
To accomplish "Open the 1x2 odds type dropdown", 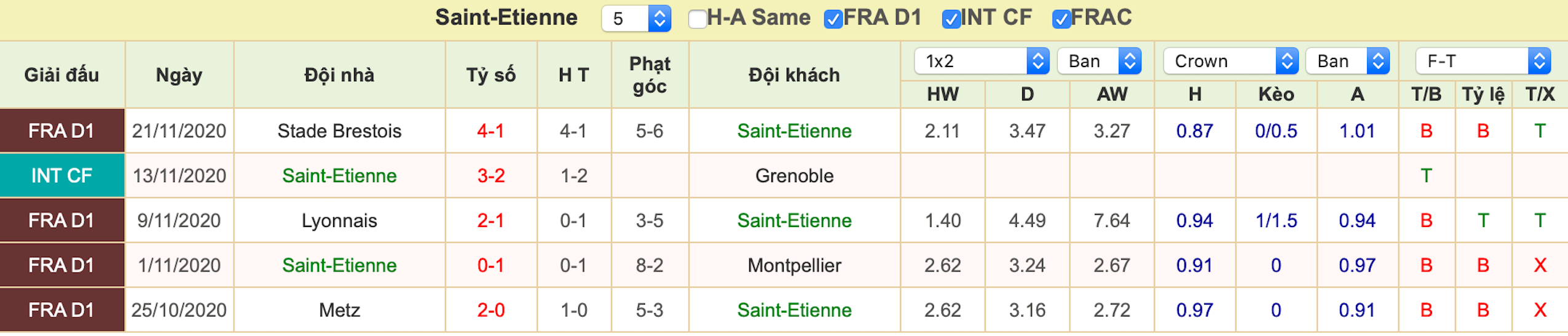I will point(982,61).
